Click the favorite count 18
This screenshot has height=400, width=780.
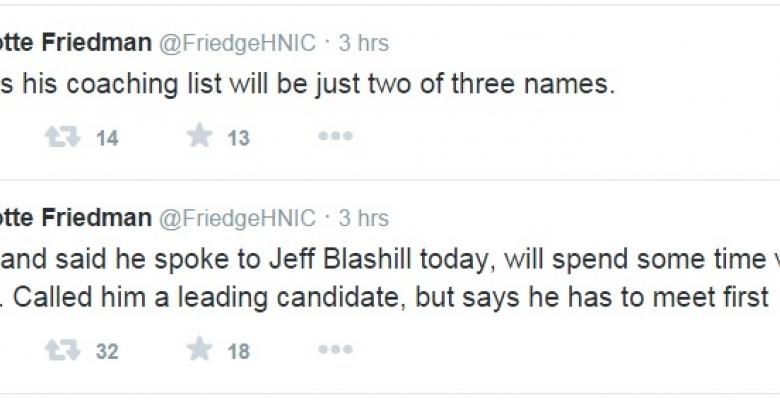[x=238, y=351]
